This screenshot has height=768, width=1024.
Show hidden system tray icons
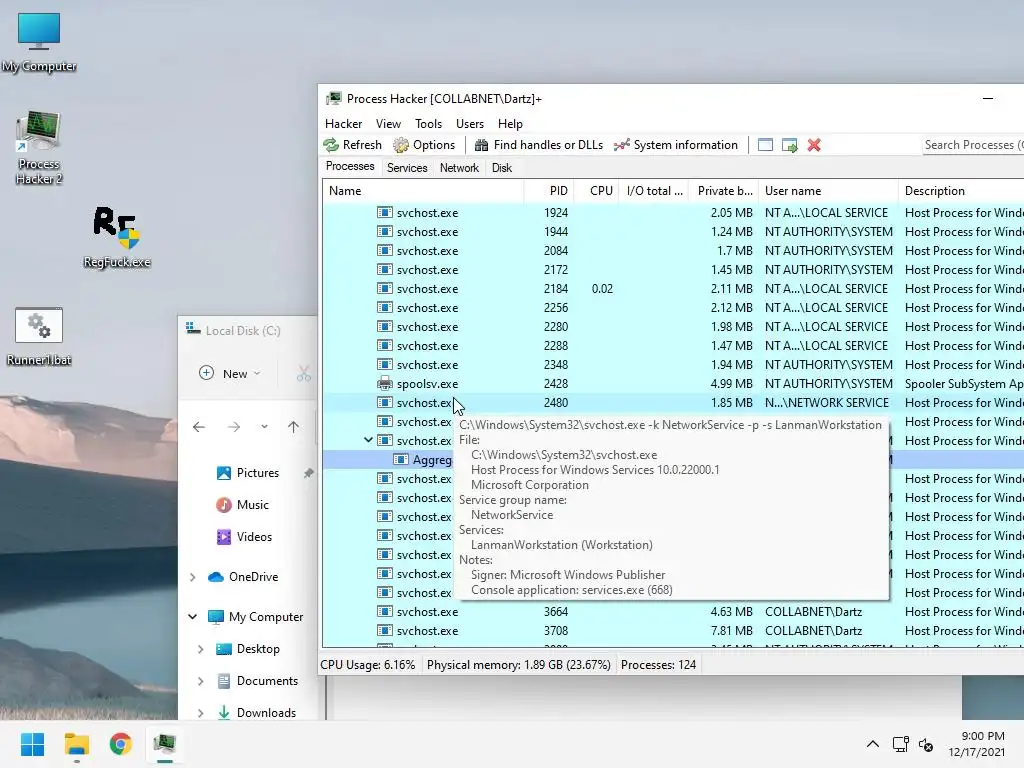coord(872,744)
